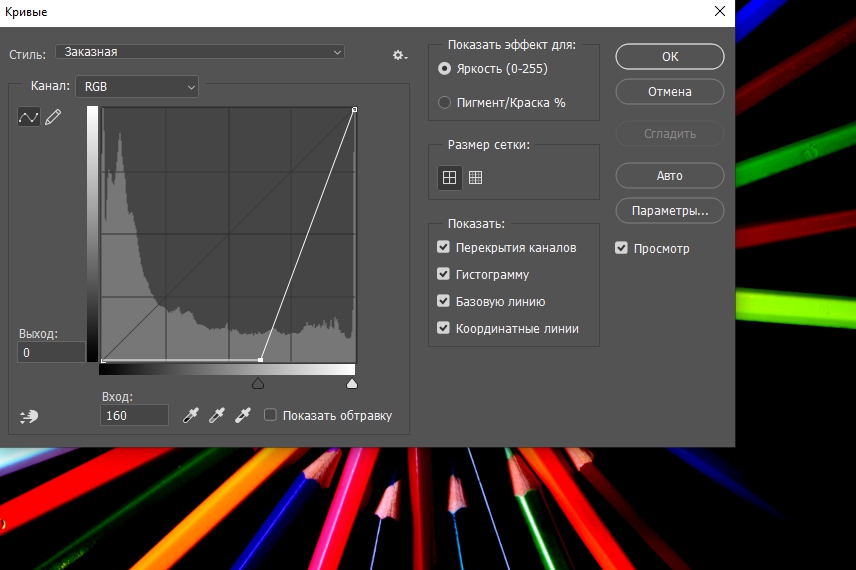Viewport: 856px width, 570px height.
Task: Toggle Гистограмму checkbox
Action: 443,274
